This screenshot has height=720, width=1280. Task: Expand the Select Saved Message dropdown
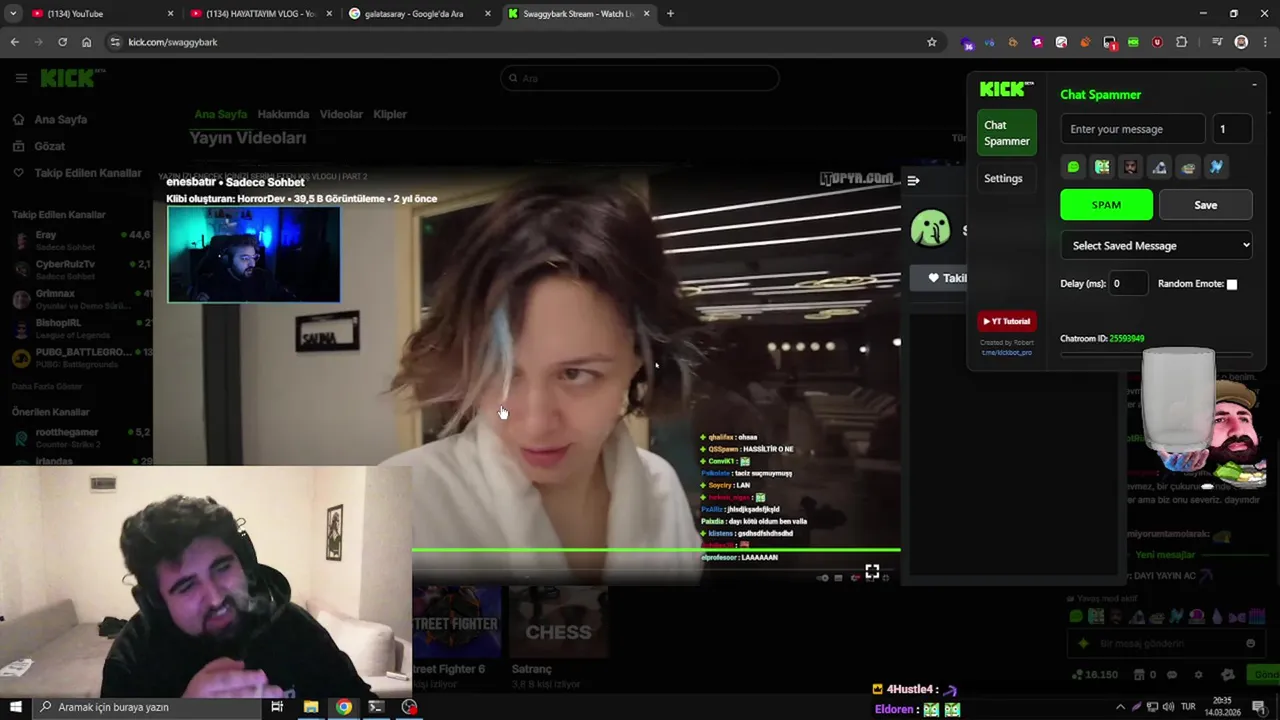click(x=1156, y=245)
